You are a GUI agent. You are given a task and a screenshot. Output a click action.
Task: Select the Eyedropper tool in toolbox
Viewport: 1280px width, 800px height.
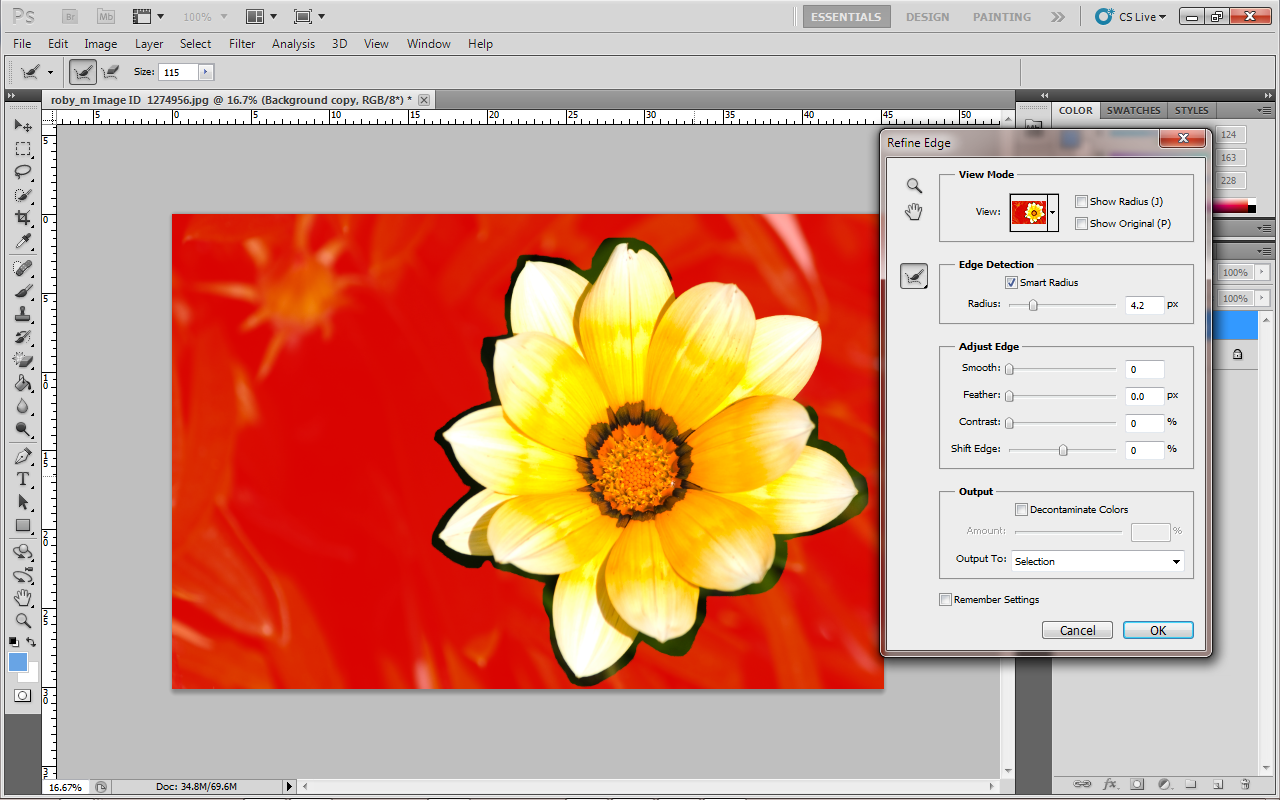coord(23,242)
